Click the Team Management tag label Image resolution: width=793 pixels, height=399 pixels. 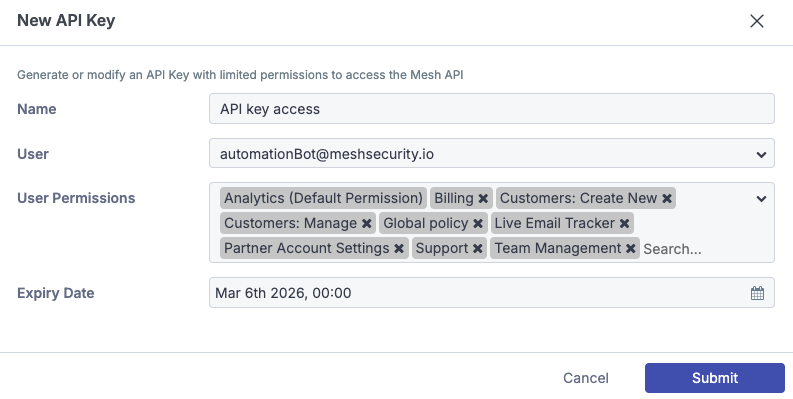pyautogui.click(x=558, y=248)
